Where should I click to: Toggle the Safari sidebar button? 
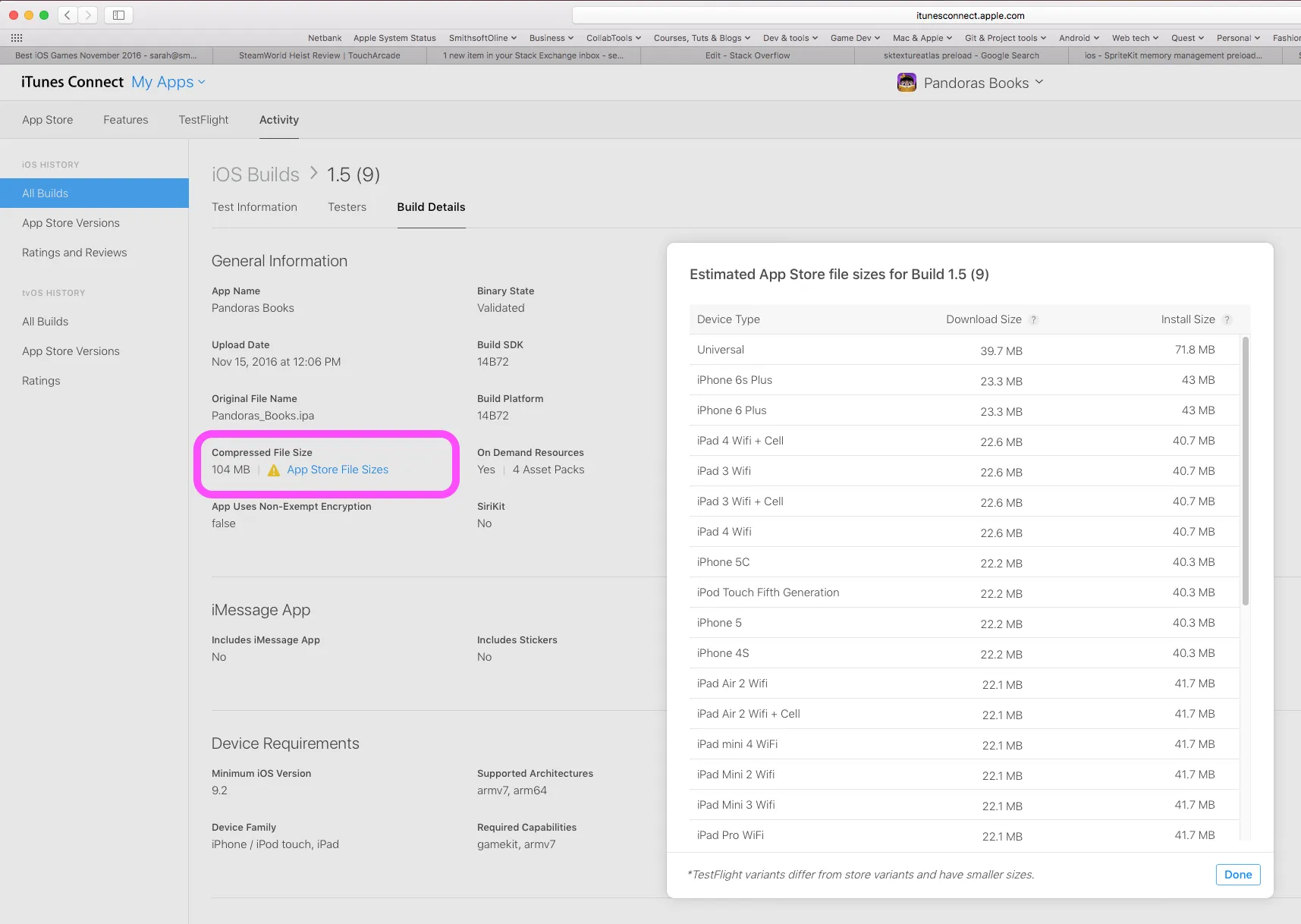coord(118,14)
